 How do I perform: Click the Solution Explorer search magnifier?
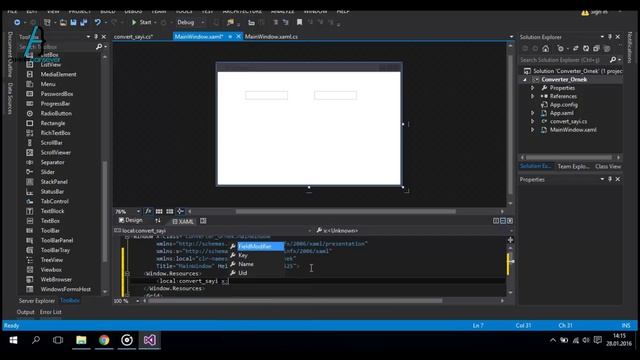613,60
